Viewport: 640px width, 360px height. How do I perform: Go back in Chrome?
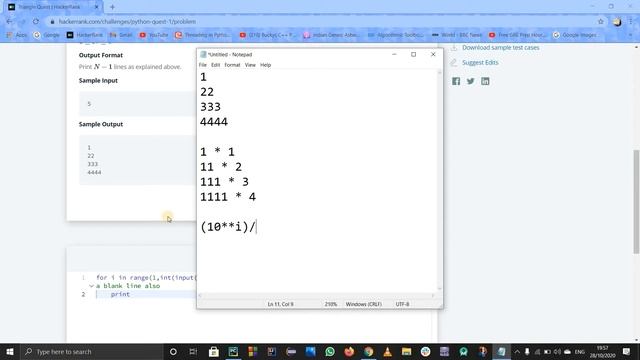tap(9, 22)
